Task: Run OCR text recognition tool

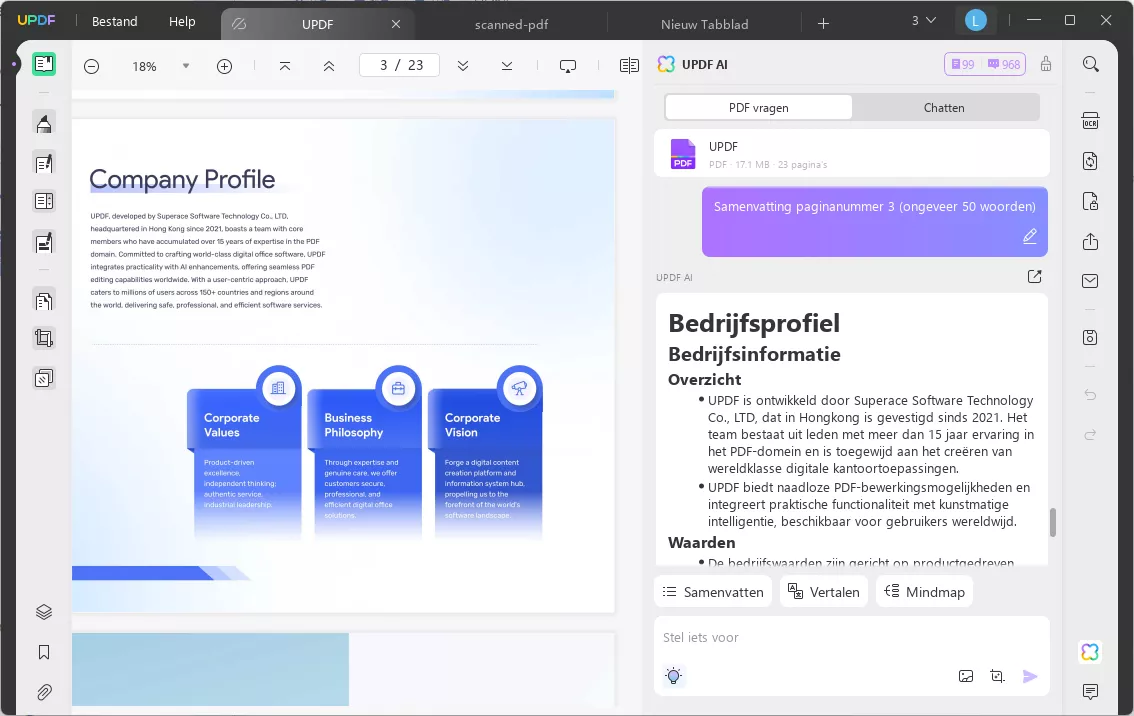Action: 1091,121
